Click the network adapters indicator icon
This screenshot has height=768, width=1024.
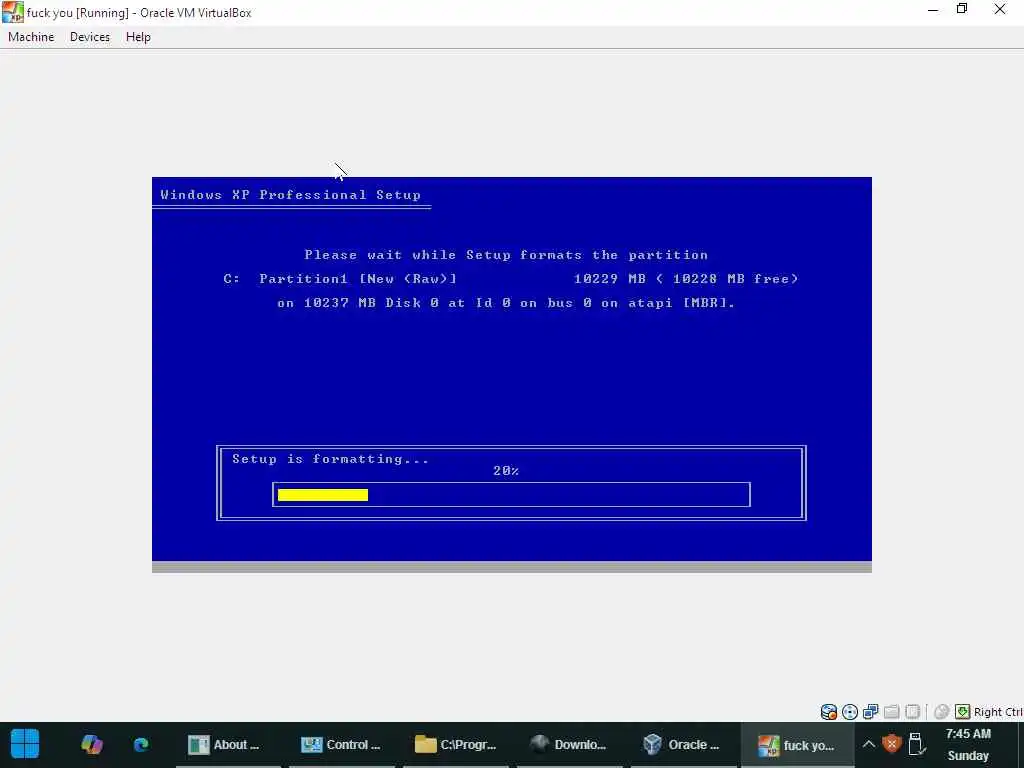pos(871,712)
